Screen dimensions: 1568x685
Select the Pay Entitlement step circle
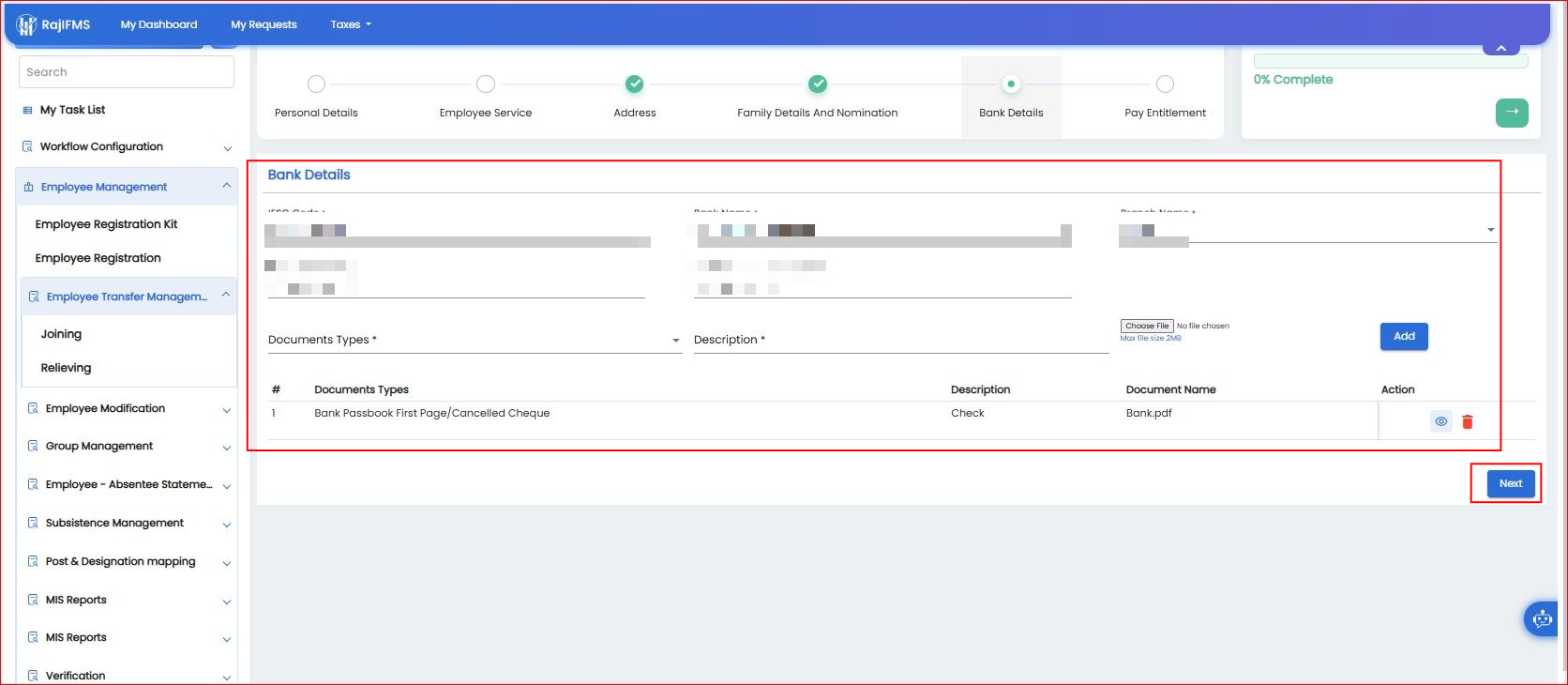click(1165, 84)
